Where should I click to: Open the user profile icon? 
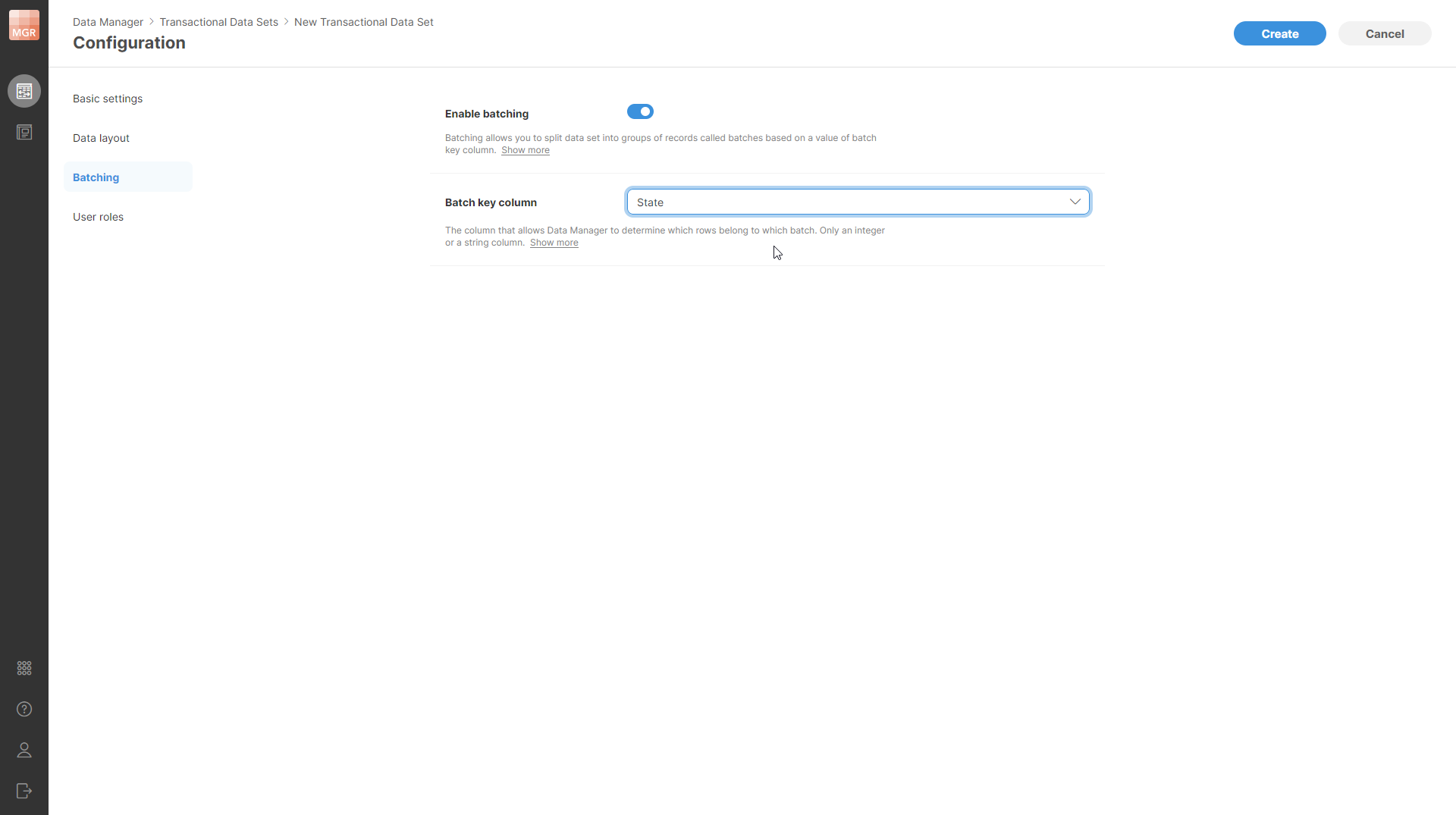pos(24,750)
